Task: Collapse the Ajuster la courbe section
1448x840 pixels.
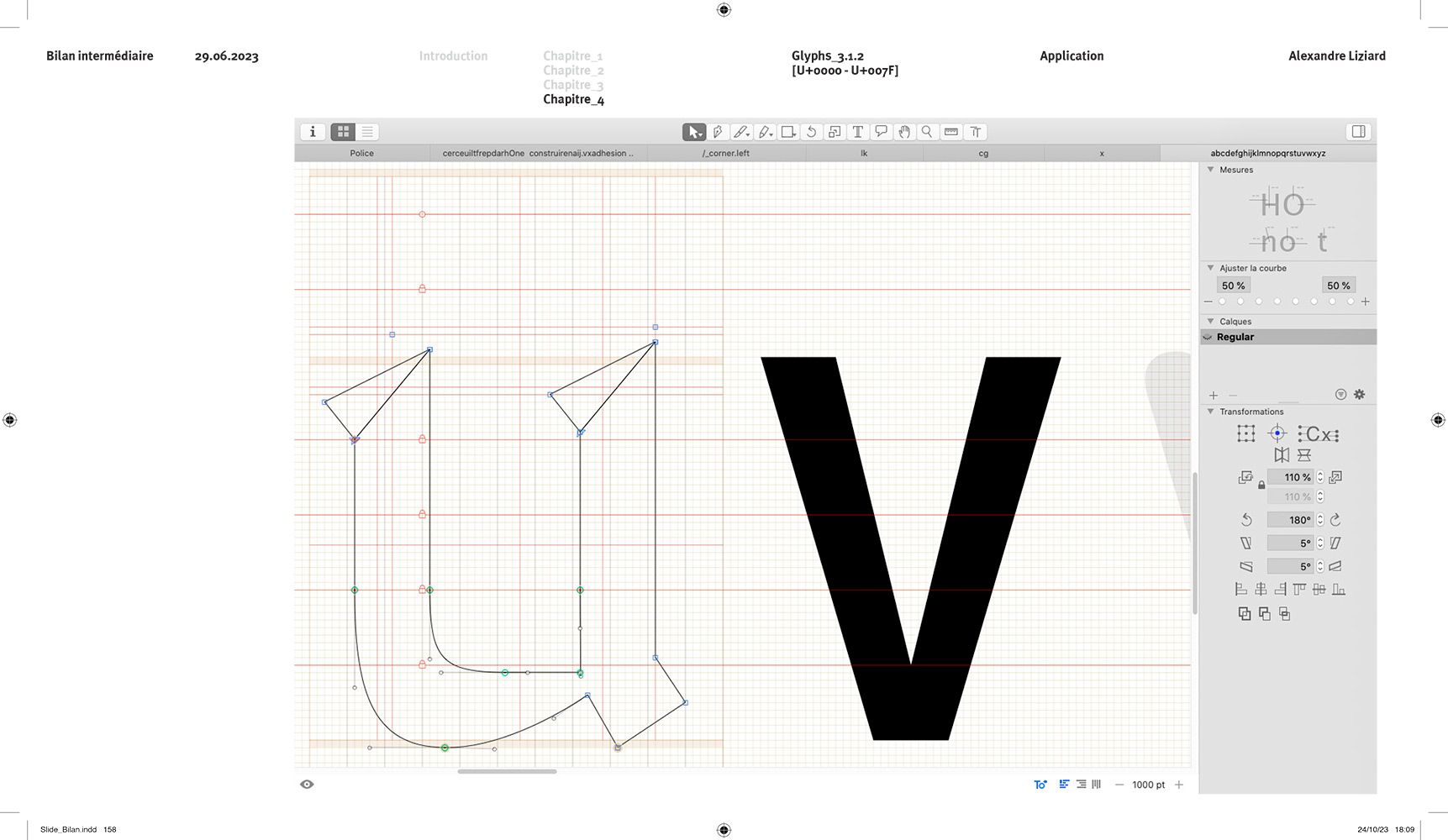Action: click(1210, 268)
